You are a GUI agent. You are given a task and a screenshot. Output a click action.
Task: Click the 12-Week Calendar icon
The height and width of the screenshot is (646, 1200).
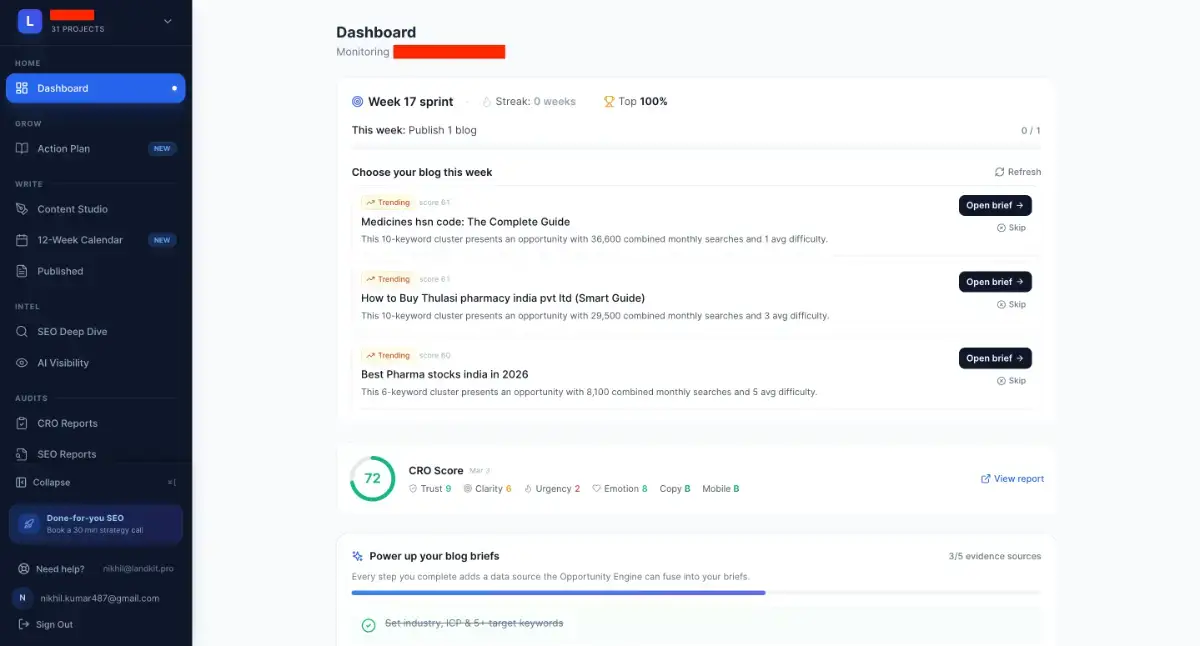[x=22, y=240]
